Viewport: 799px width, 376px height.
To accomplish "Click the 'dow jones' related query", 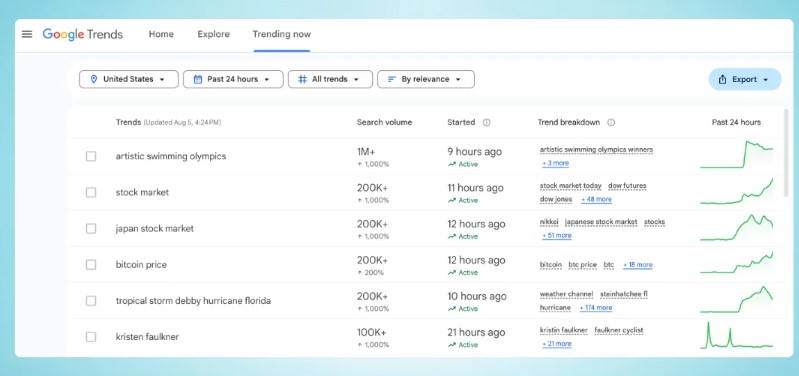I will tap(556, 199).
